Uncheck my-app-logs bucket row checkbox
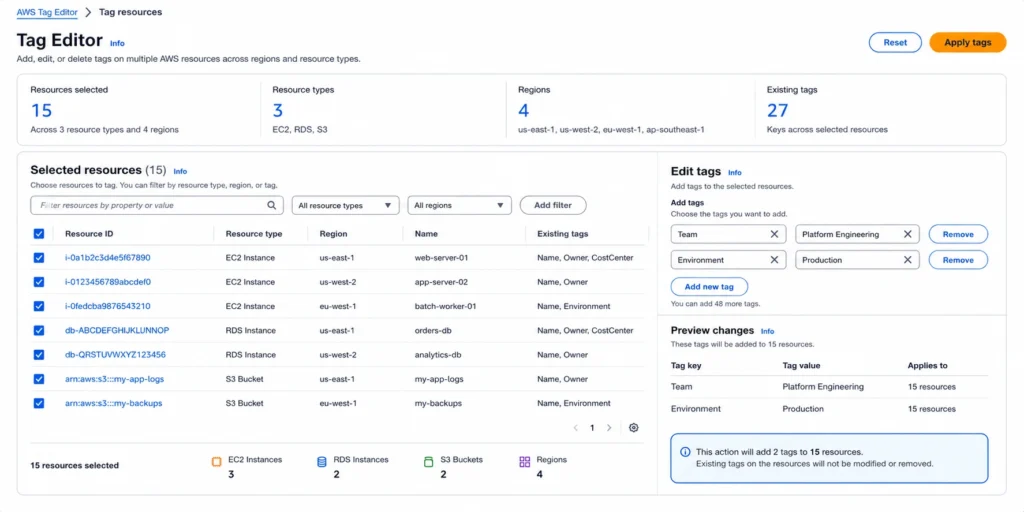This screenshot has height=512, width=1024. 39,379
